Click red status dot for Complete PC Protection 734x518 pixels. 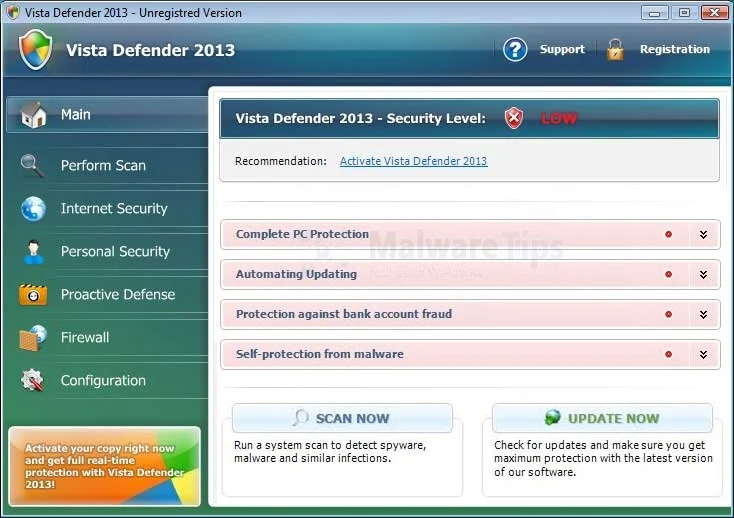pyautogui.click(x=668, y=234)
